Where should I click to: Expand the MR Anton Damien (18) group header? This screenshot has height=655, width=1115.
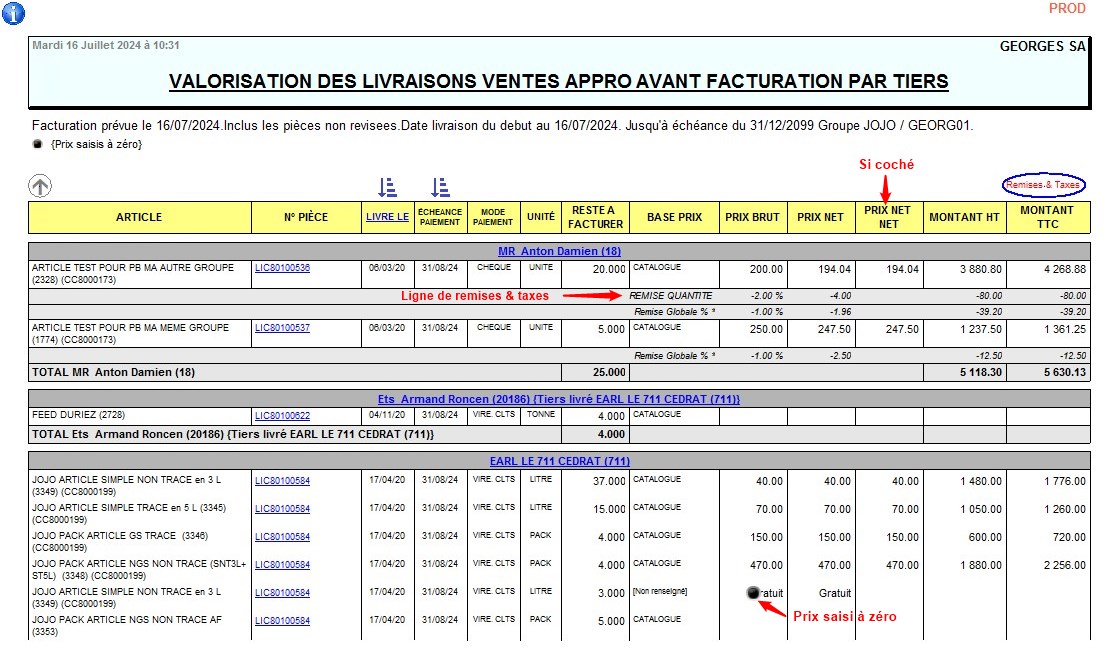click(559, 251)
